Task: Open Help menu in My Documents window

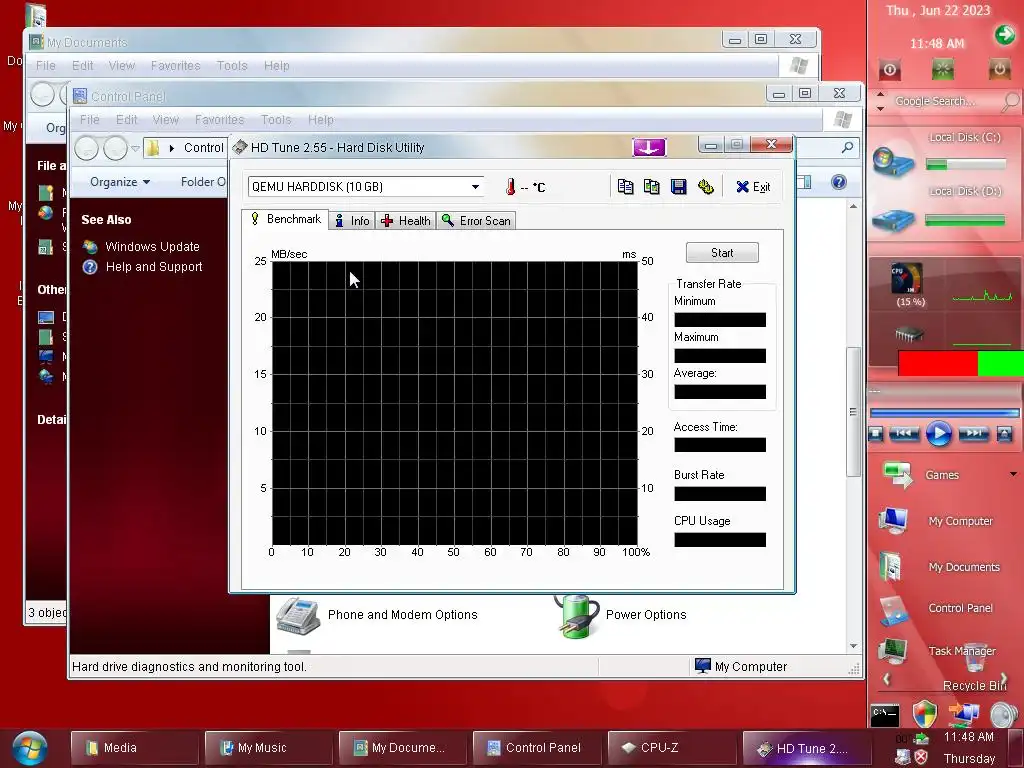Action: 276,65
